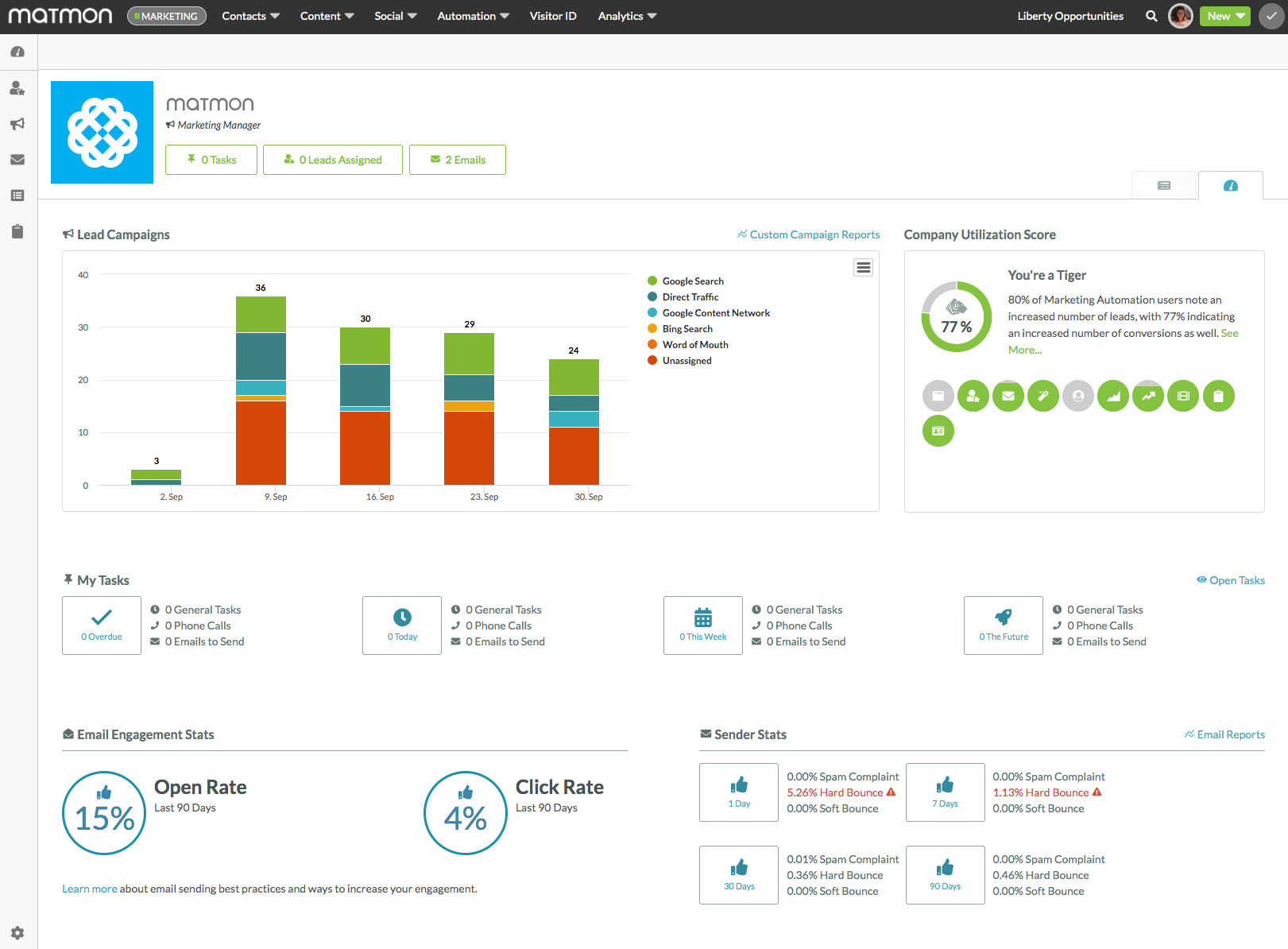
Task: Toggle Bing Search legend series
Action: pos(680,328)
